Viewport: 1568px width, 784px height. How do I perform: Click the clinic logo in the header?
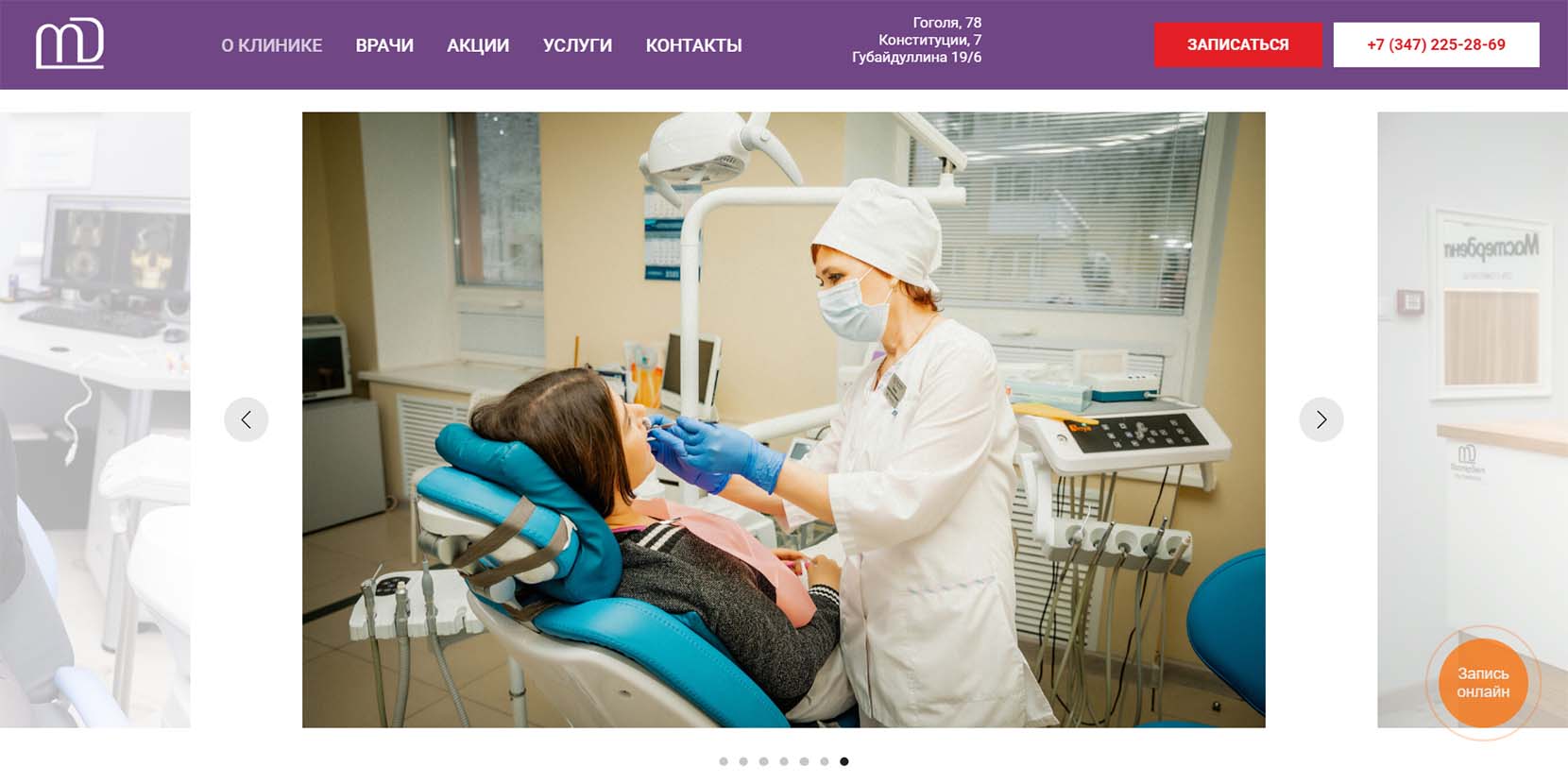(70, 43)
